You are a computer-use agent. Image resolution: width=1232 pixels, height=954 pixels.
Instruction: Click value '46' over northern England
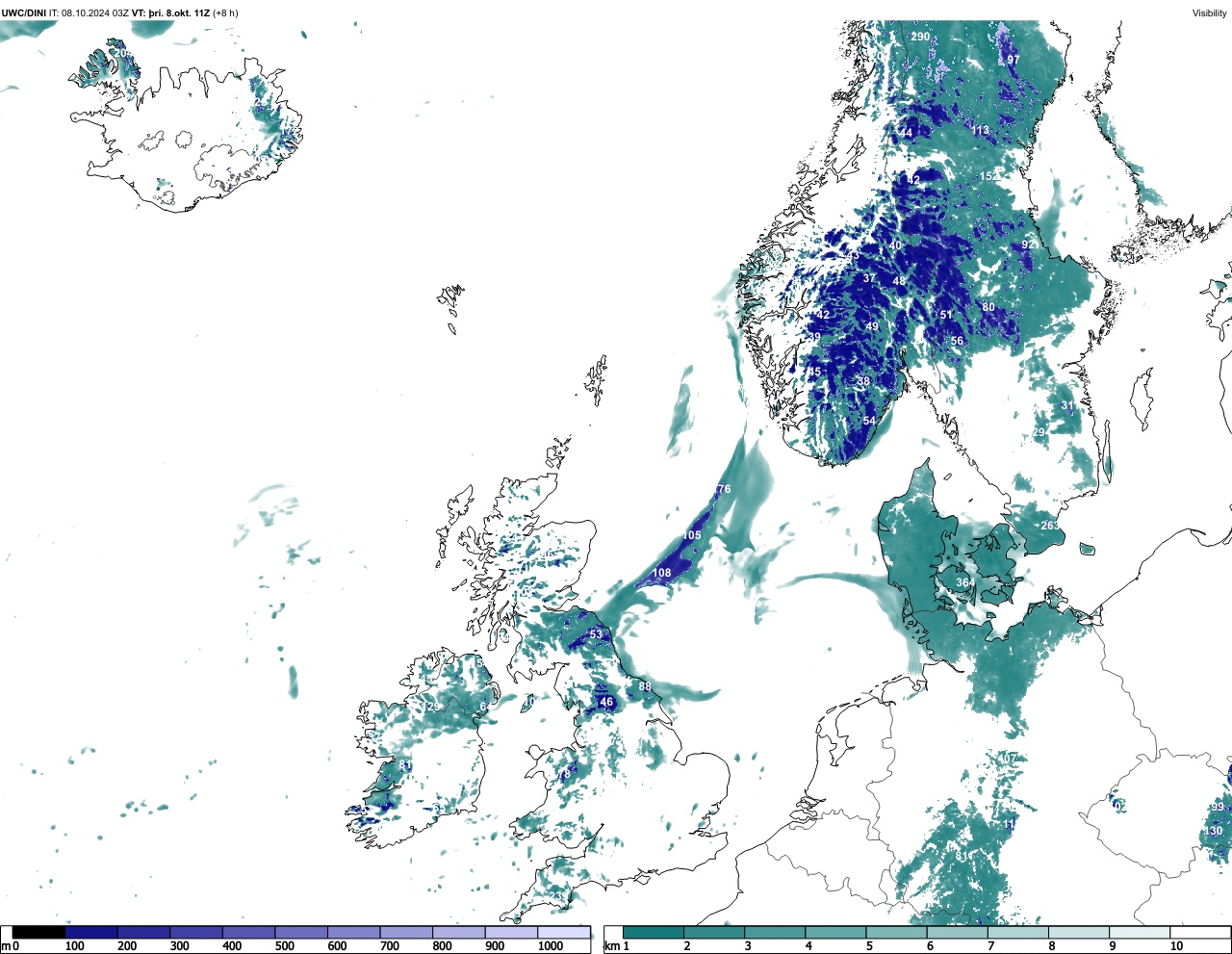(x=606, y=702)
